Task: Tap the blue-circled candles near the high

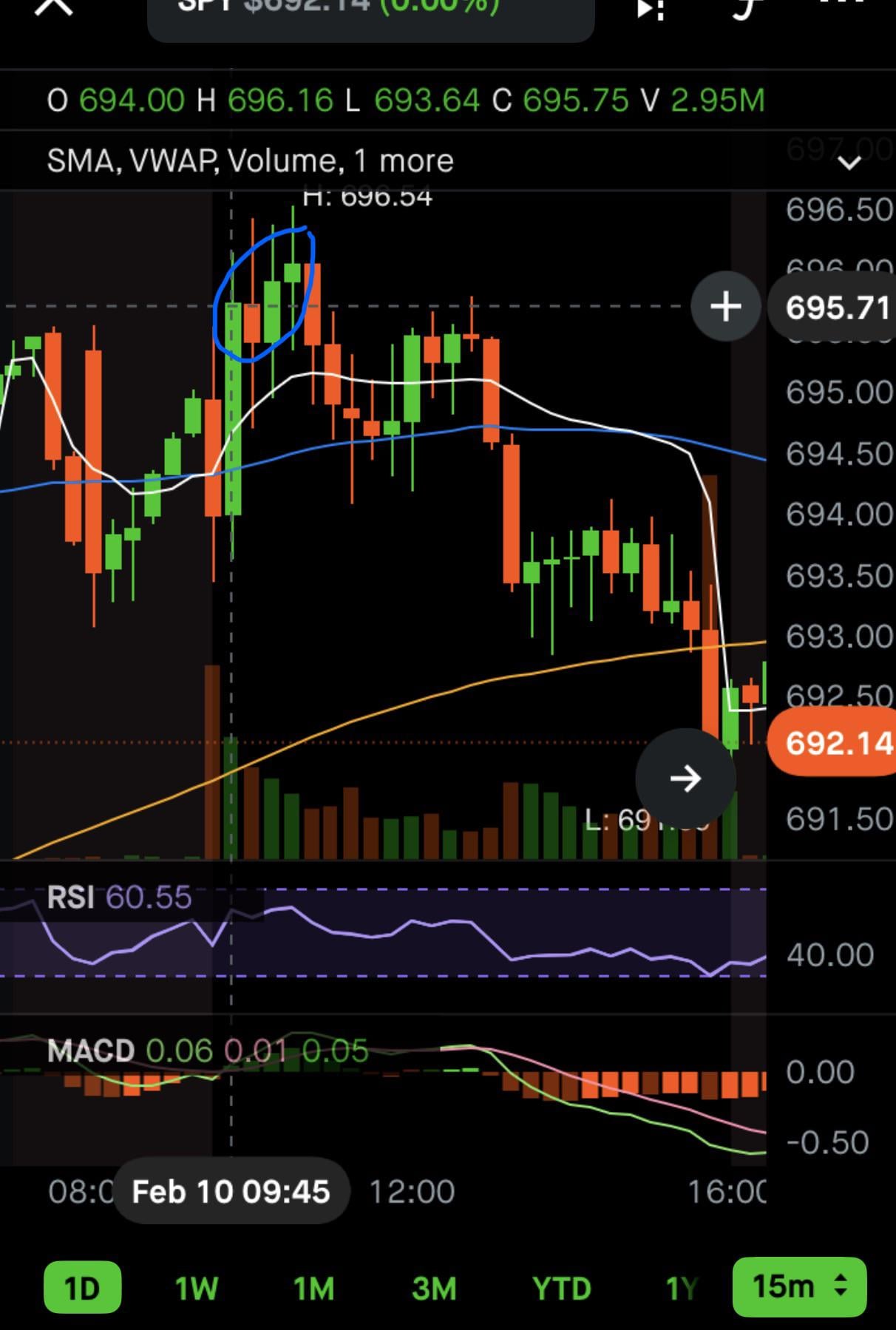Action: 265,296
